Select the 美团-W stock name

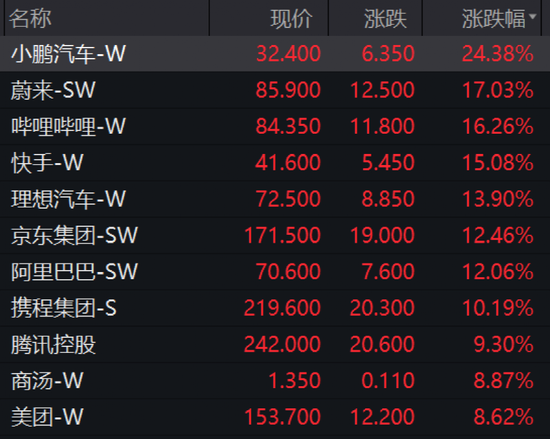click(47, 417)
